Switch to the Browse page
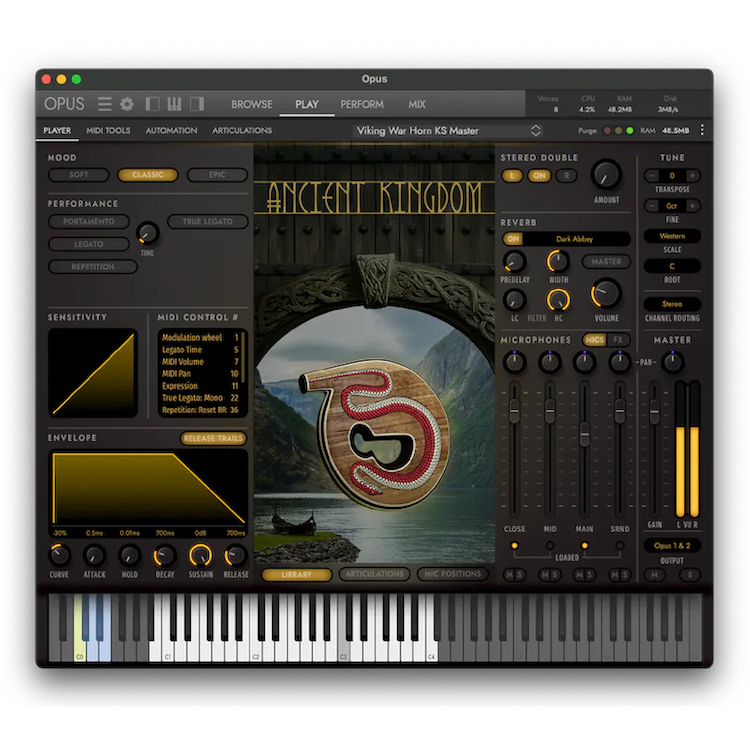Image resolution: width=750 pixels, height=750 pixels. coord(252,104)
